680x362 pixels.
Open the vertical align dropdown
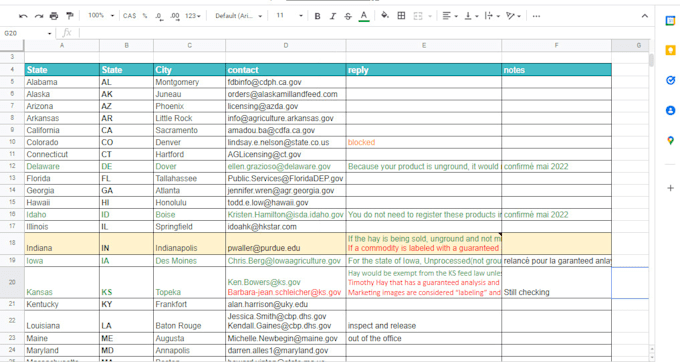pos(471,16)
